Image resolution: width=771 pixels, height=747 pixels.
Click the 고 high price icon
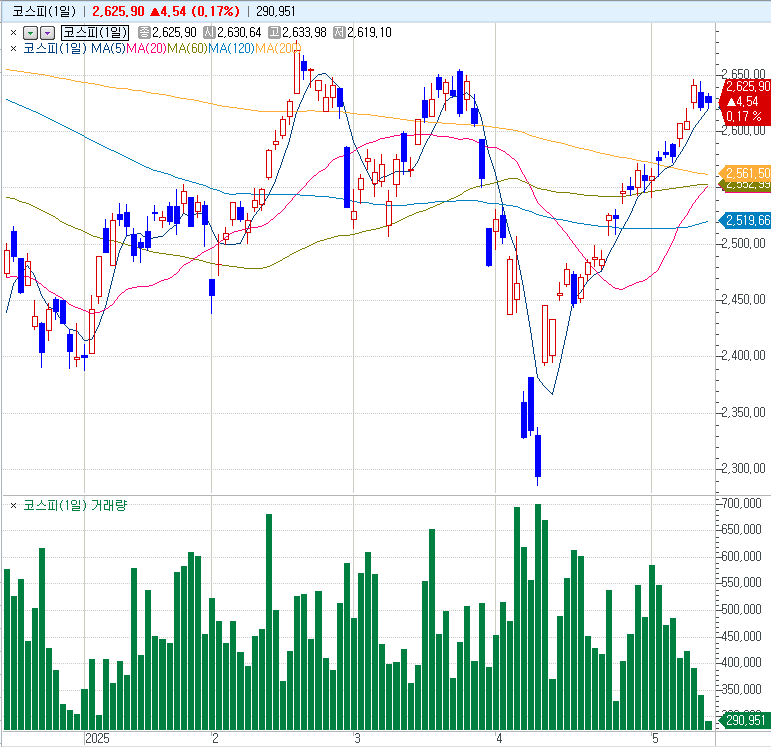[273, 32]
